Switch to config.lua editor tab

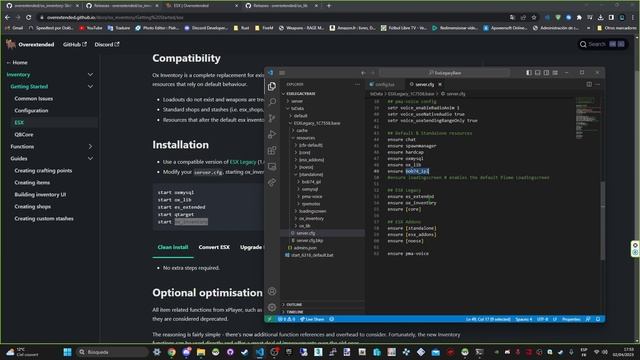pyautogui.click(x=384, y=84)
